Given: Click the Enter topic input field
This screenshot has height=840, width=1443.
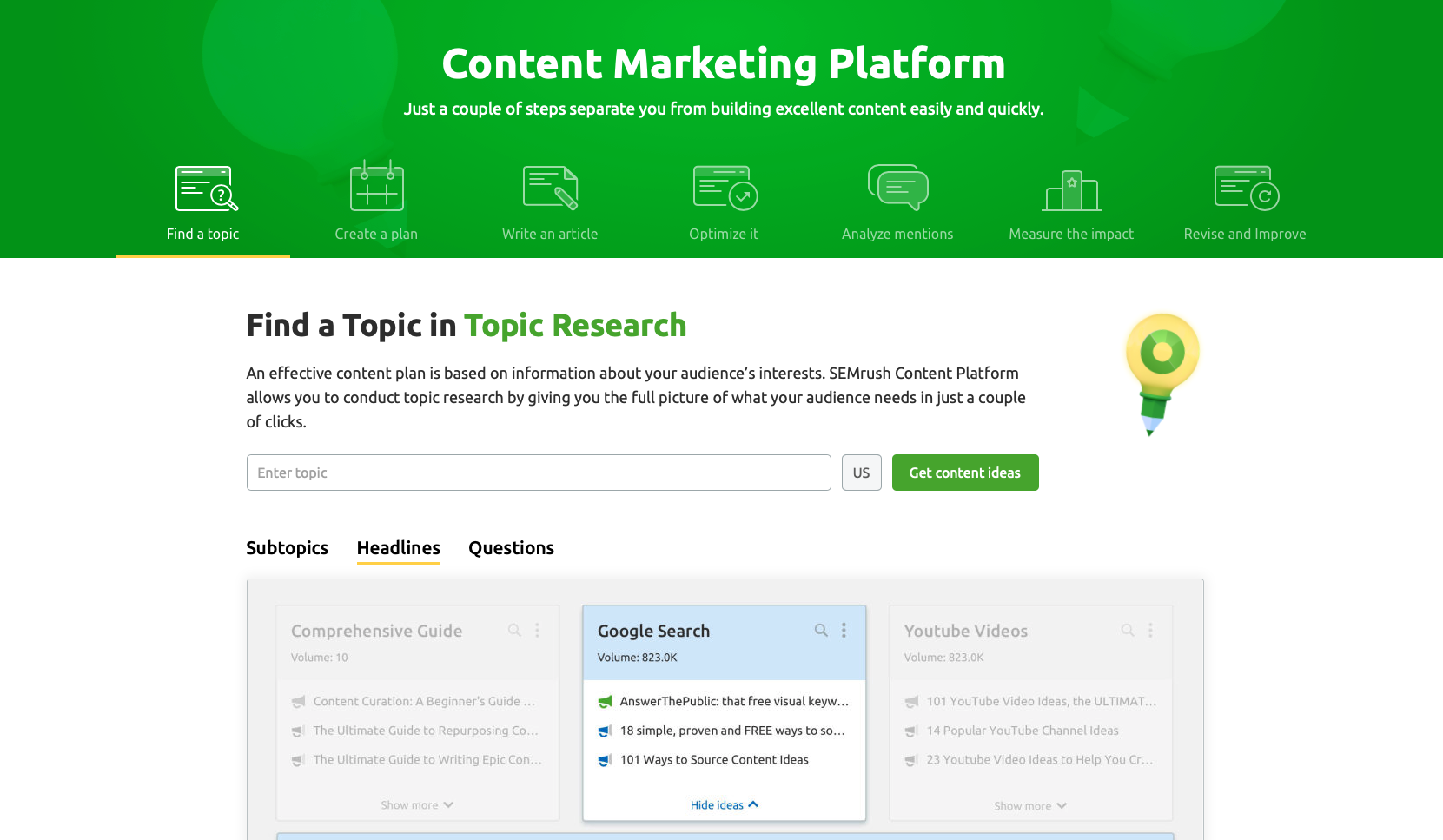Looking at the screenshot, I should (x=539, y=473).
